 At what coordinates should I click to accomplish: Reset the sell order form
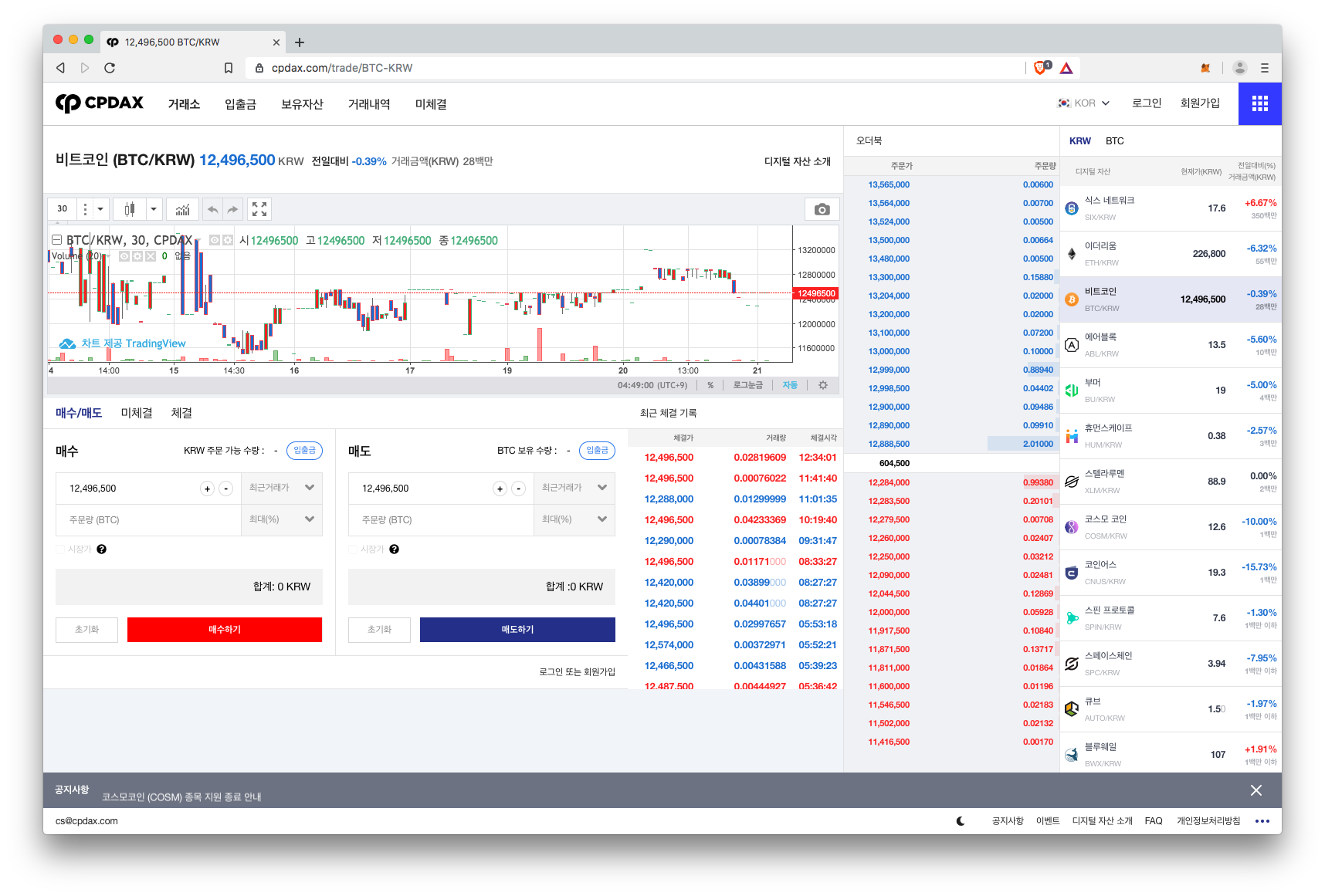click(x=379, y=630)
